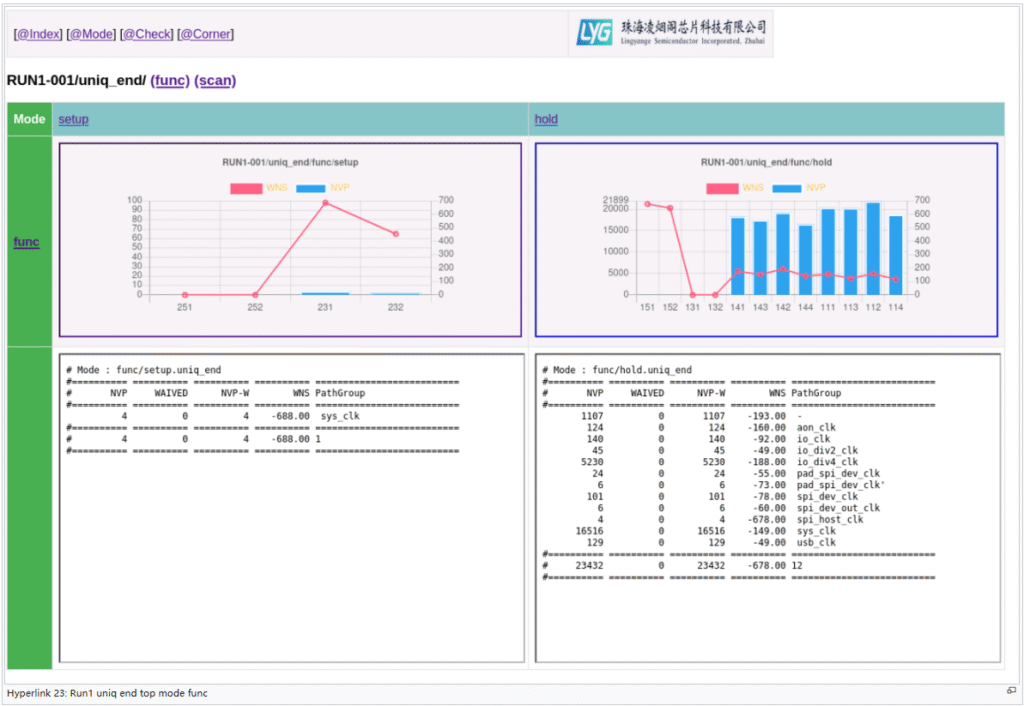1024x706 pixels.
Task: Click the setup column header link
Action: tap(73, 119)
